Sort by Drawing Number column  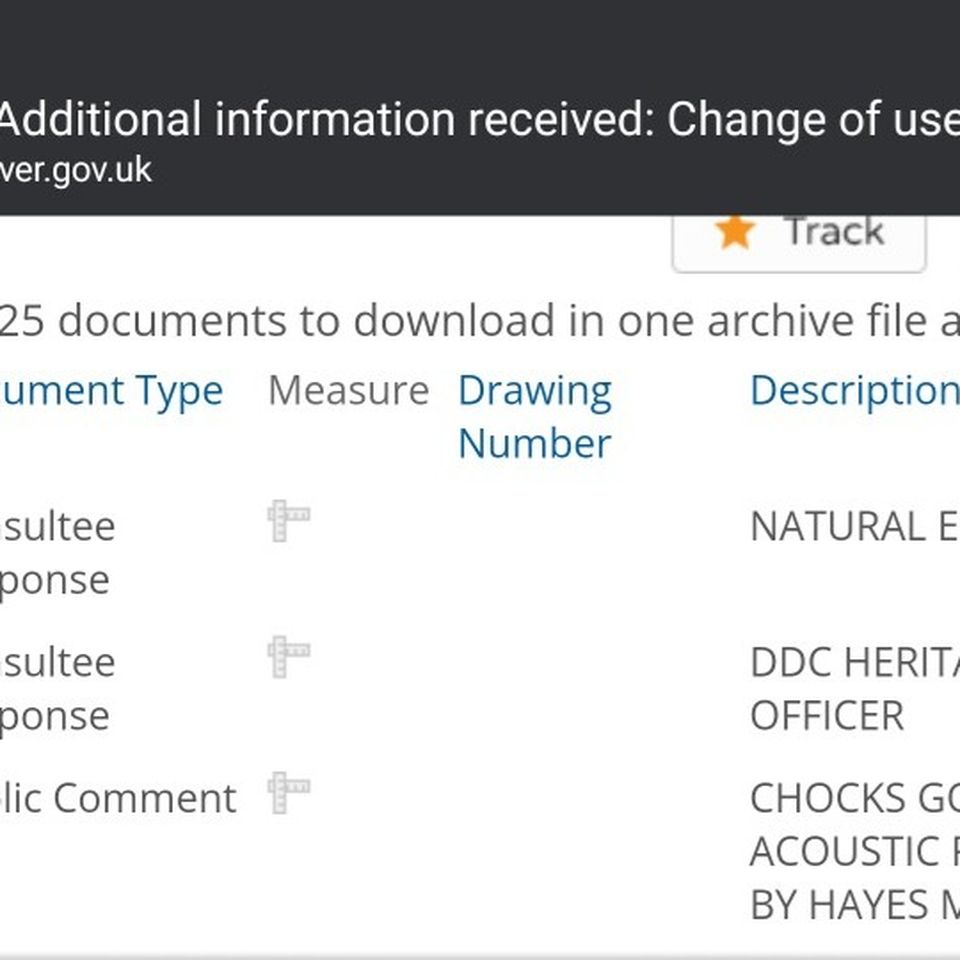pos(534,417)
